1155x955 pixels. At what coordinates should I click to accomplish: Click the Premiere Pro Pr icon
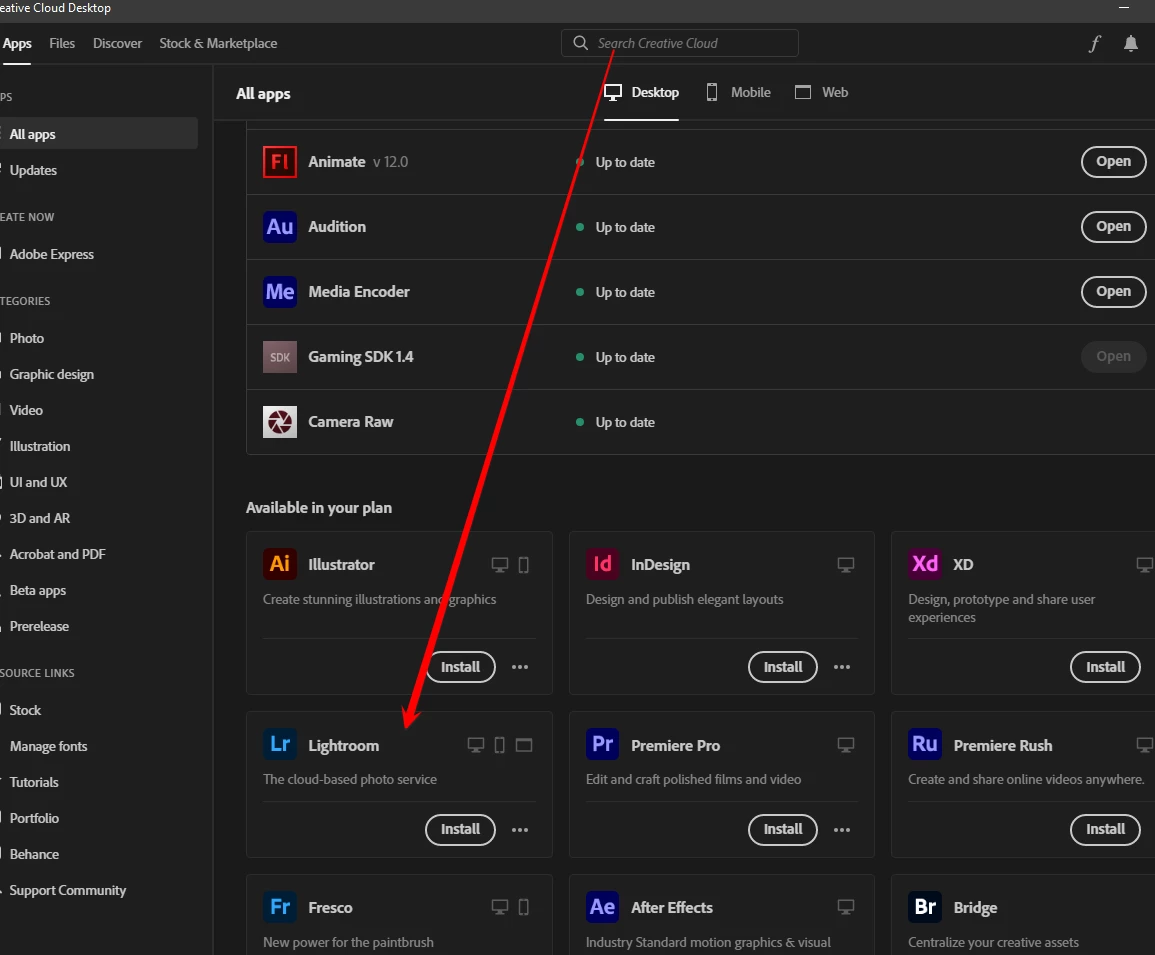pos(603,744)
